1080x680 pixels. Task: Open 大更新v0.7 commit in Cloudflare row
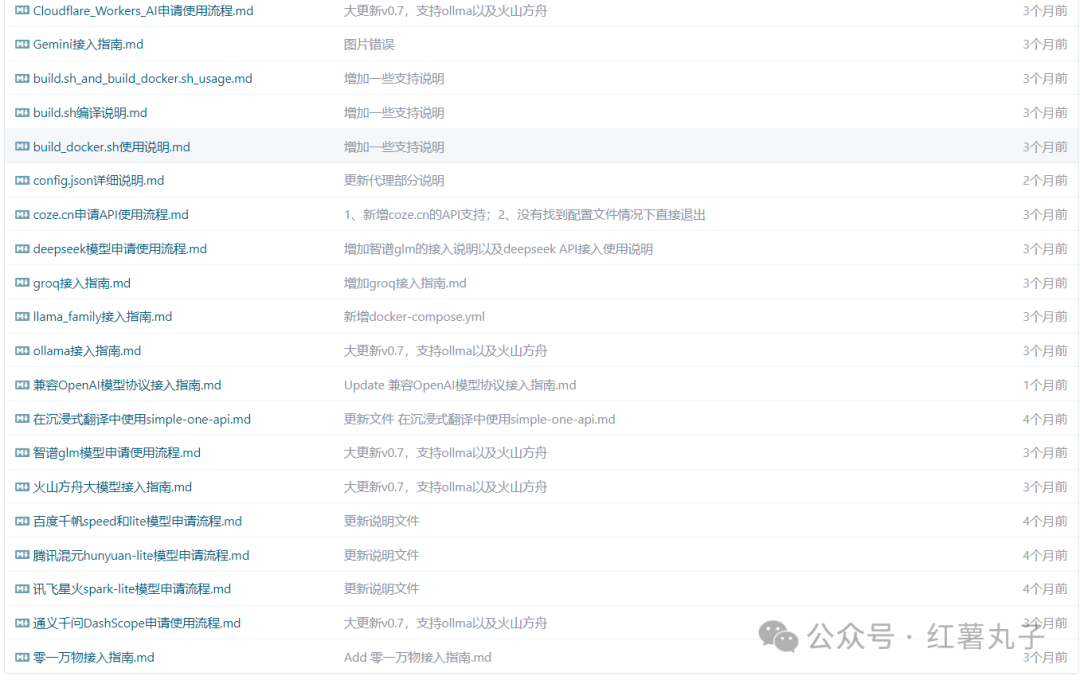click(446, 11)
